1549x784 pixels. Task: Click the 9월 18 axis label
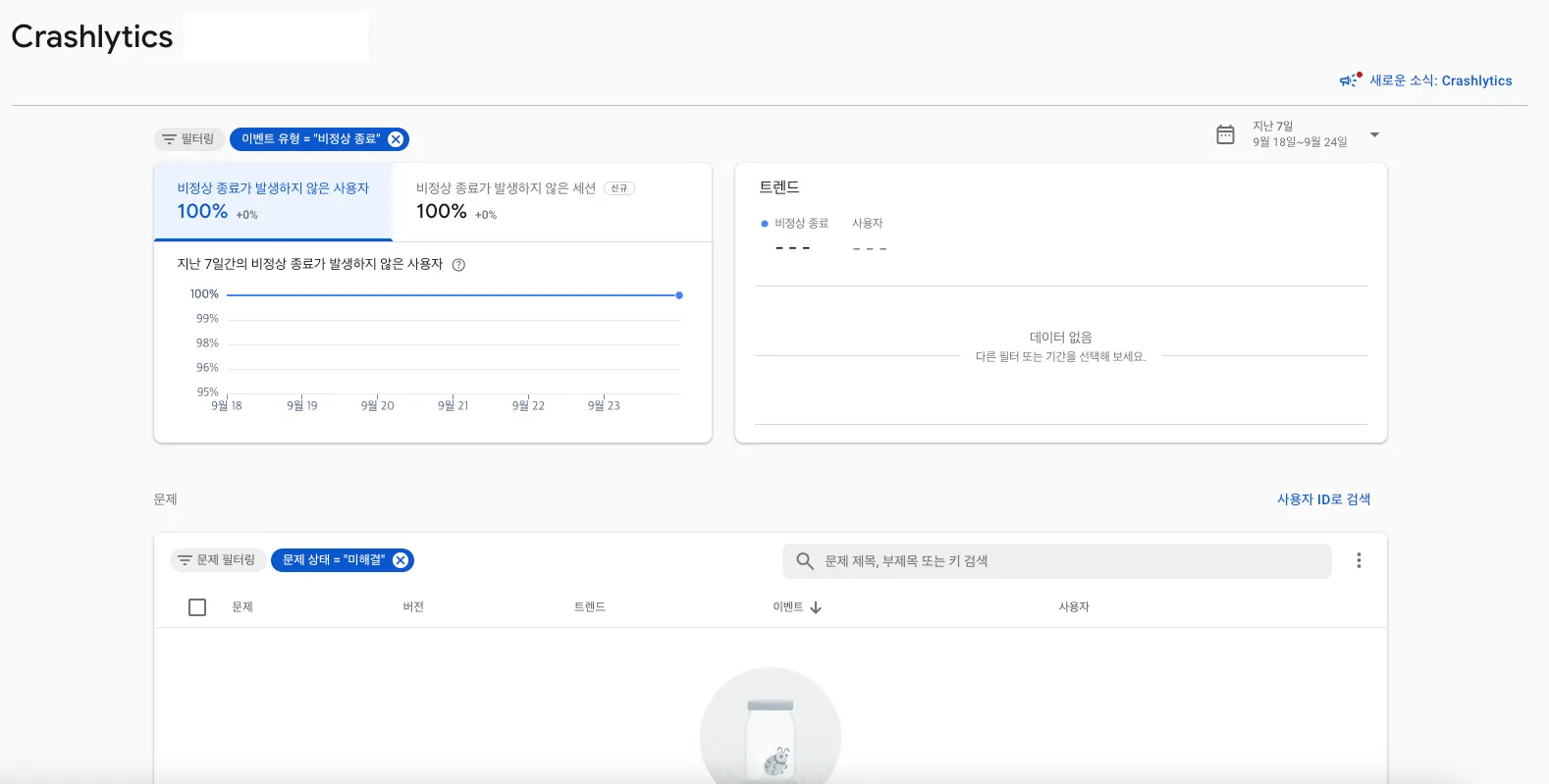(227, 405)
